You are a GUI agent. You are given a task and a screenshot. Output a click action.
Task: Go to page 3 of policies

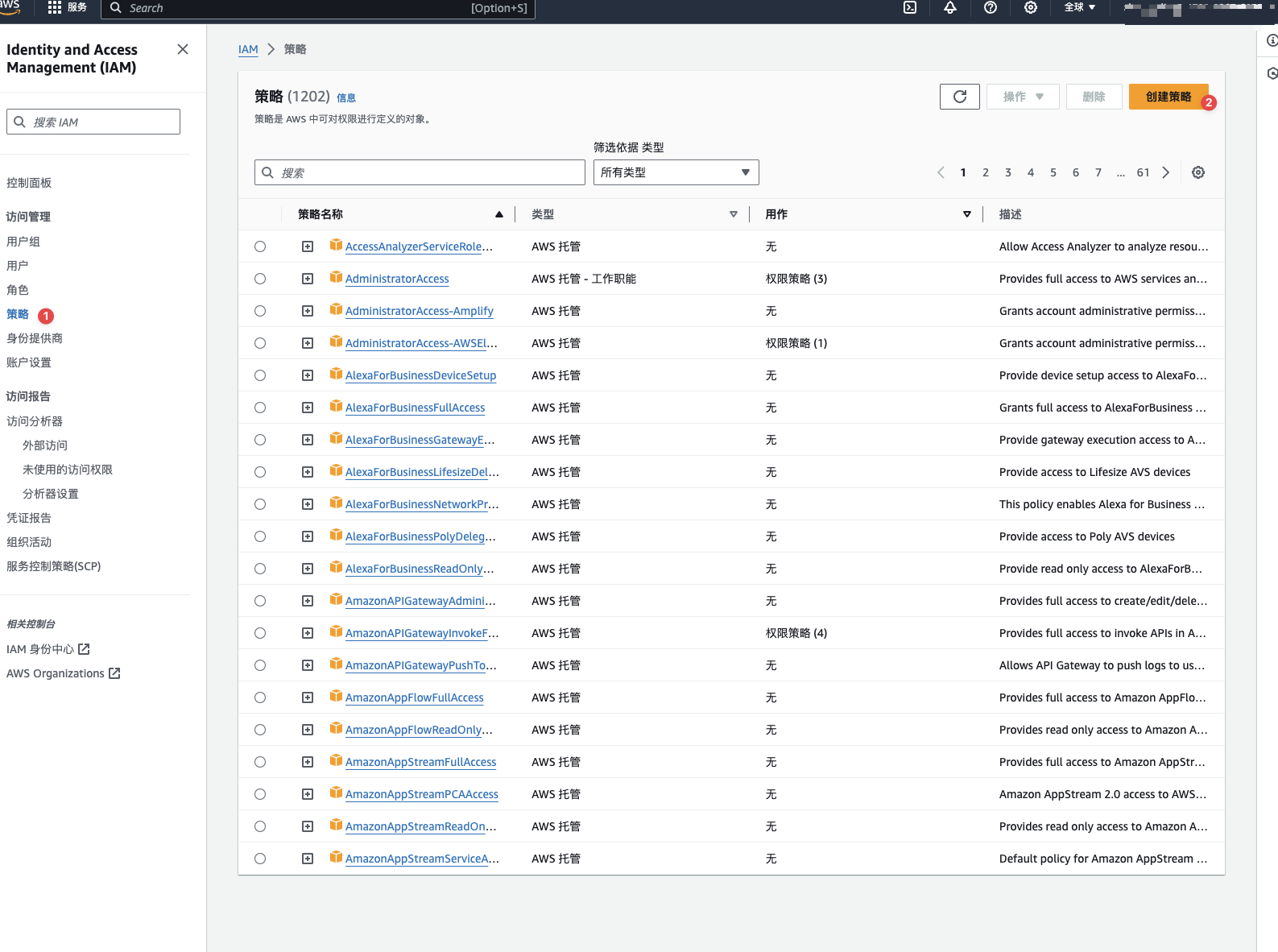pos(1007,172)
